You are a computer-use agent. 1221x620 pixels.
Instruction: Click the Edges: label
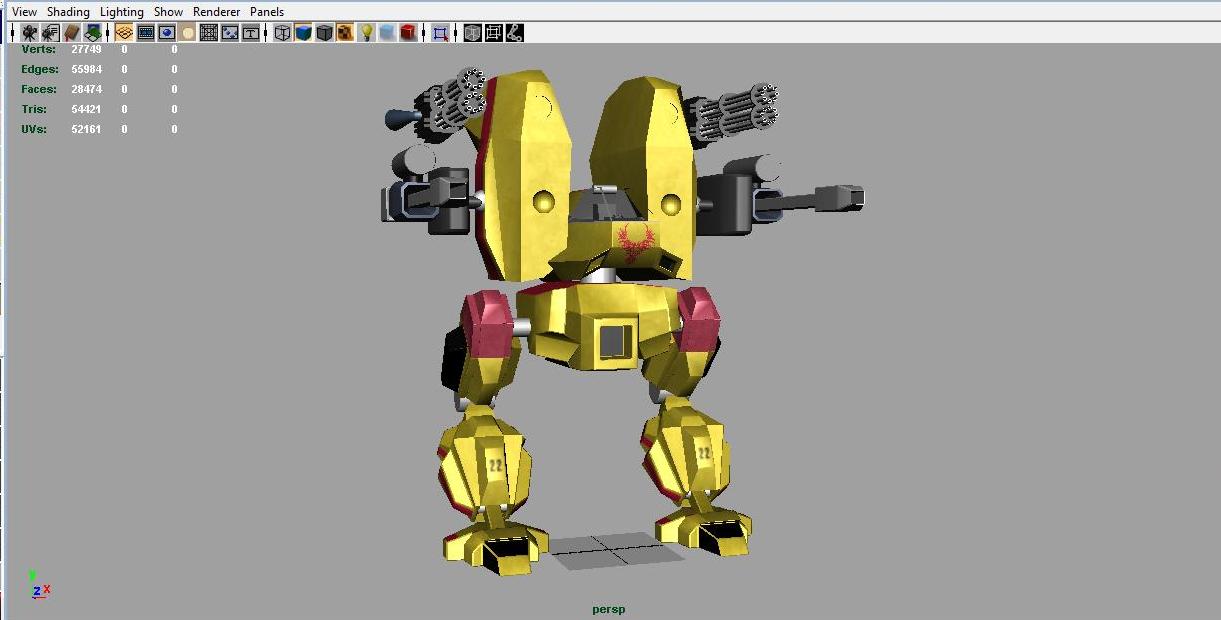click(x=39, y=69)
